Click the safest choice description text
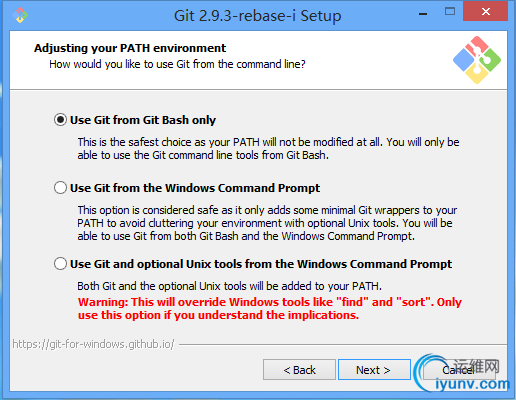Viewport: 516px width, 400px height. point(268,149)
